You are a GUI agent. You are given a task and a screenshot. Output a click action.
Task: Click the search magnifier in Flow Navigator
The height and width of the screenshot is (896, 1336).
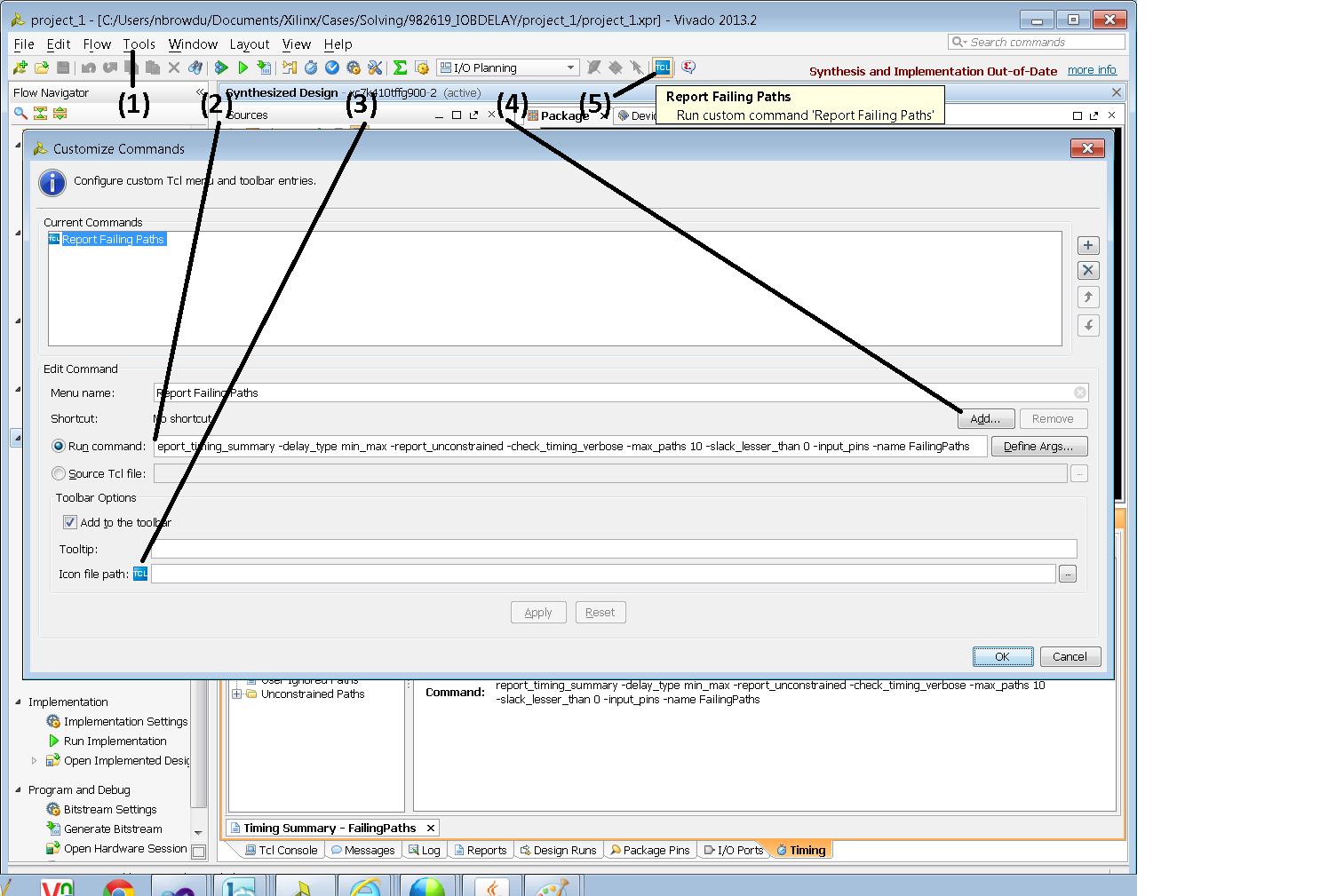(20, 113)
